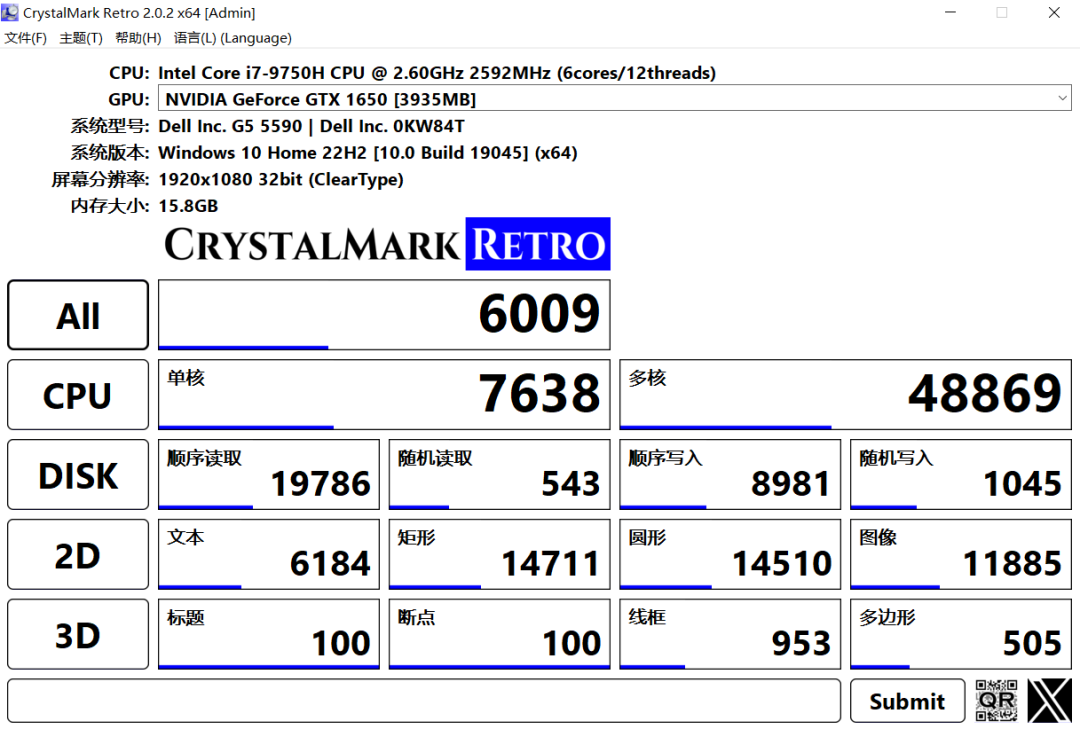
Task: Click the 单核 score 7638
Action: 384,395
